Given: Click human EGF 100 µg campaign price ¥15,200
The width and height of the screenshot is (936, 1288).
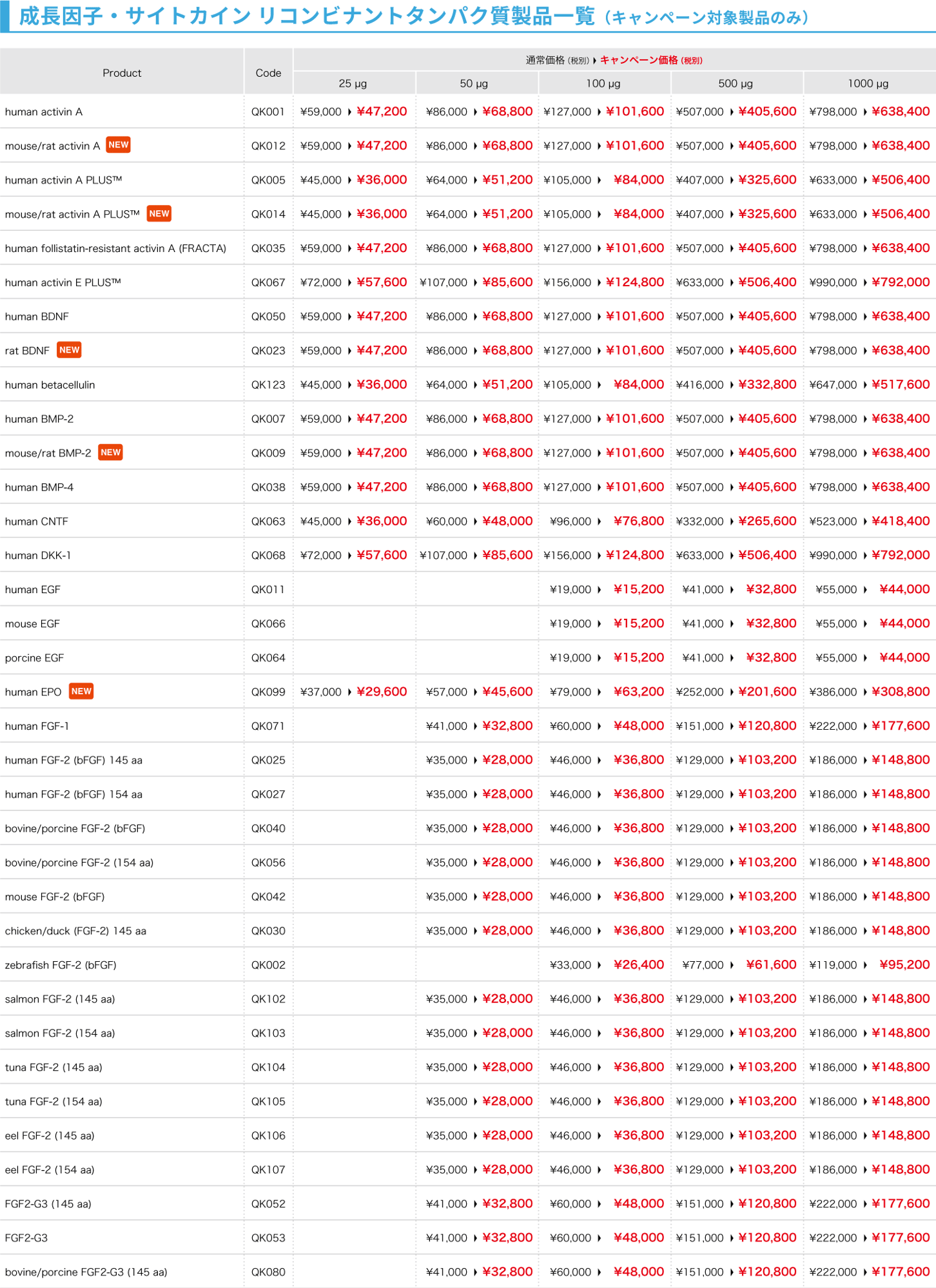Looking at the screenshot, I should point(638,589).
